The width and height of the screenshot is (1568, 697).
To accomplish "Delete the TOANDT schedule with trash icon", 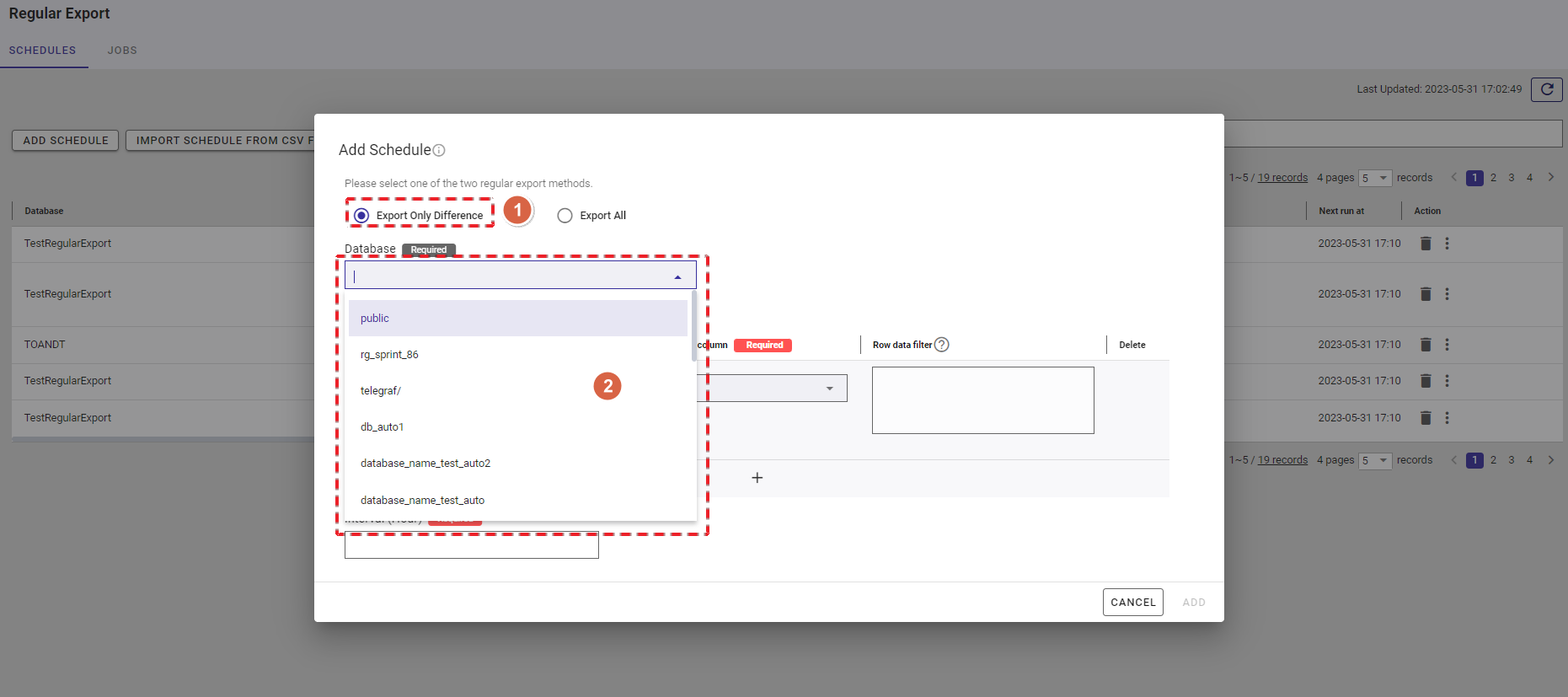I will click(1426, 345).
